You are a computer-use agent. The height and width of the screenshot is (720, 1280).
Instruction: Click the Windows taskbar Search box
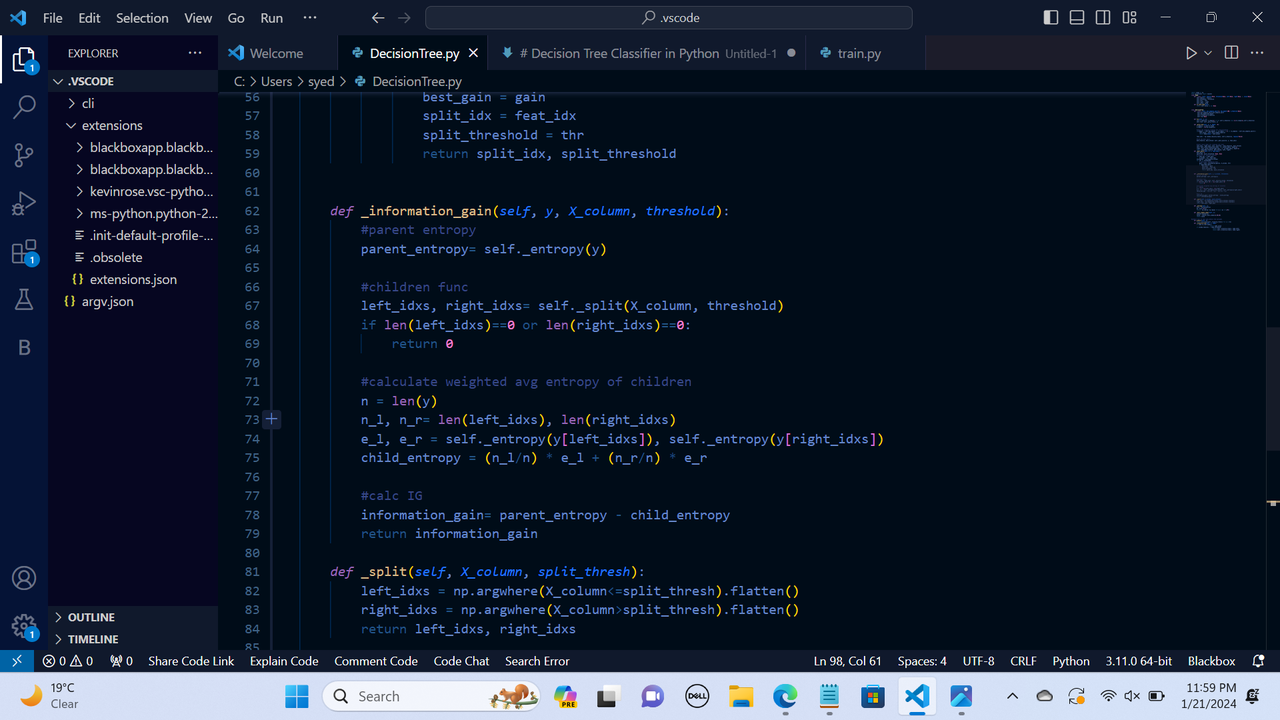coord(430,696)
